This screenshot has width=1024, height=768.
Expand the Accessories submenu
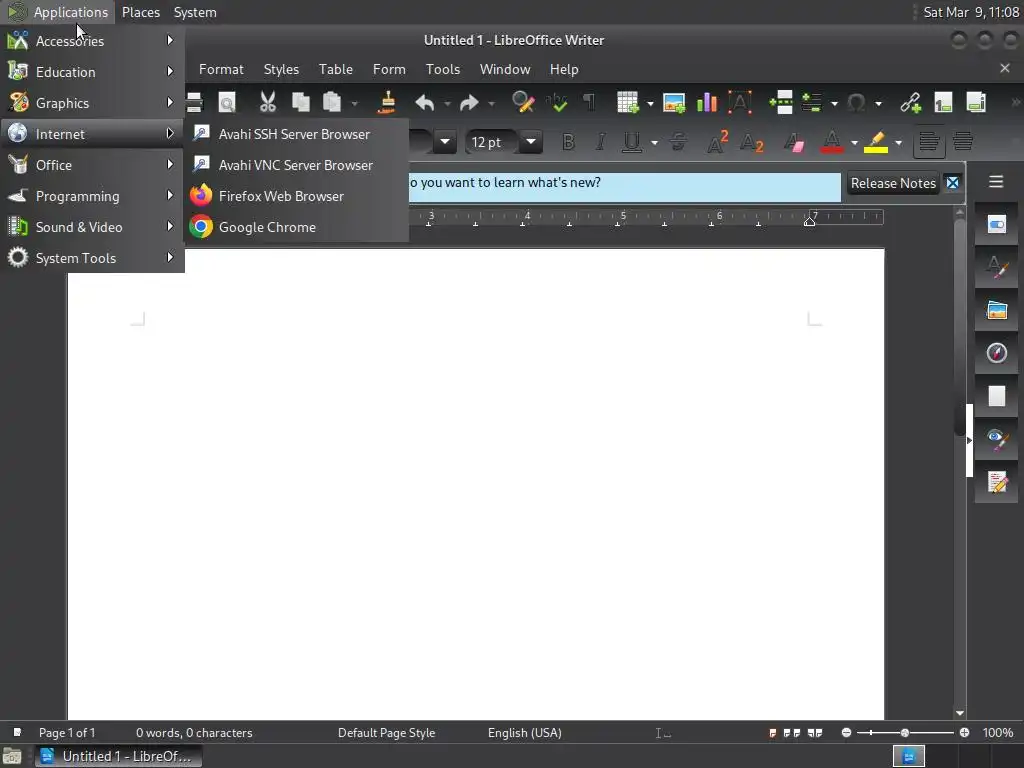tap(92, 40)
